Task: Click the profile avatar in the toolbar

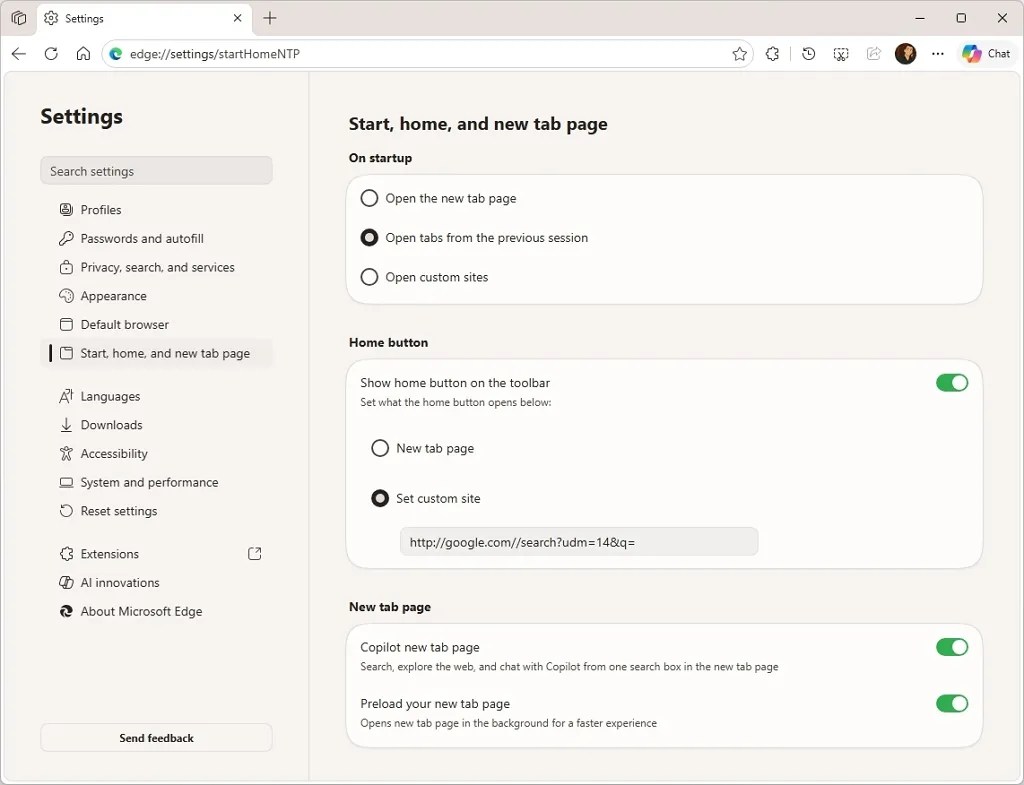Action: click(x=905, y=53)
